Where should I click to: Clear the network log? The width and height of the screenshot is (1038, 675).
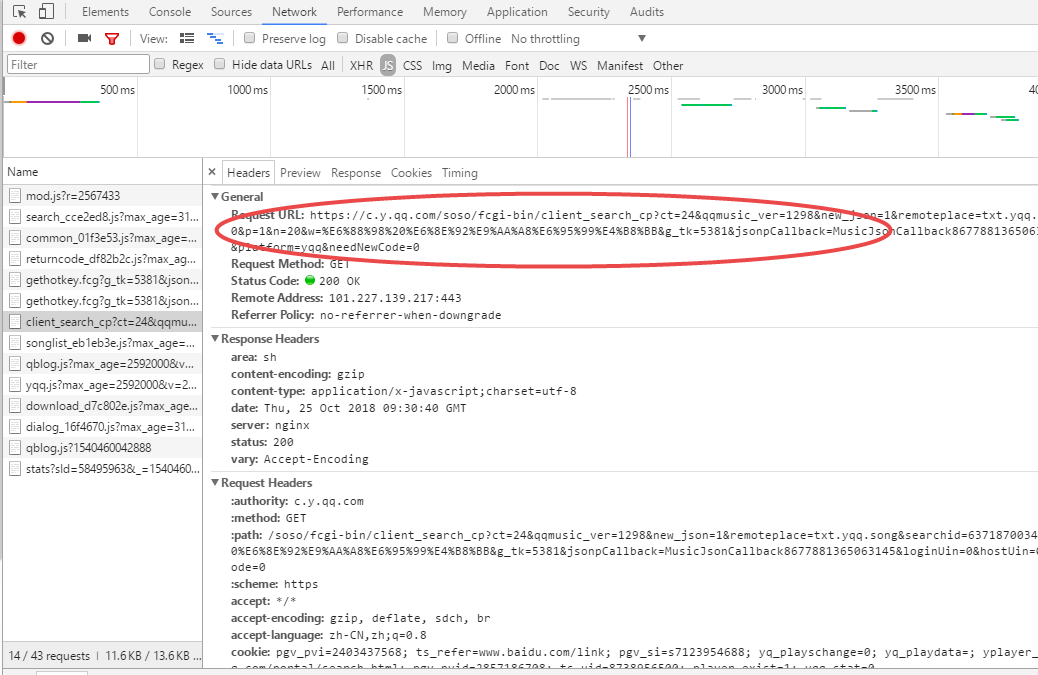(x=47, y=38)
